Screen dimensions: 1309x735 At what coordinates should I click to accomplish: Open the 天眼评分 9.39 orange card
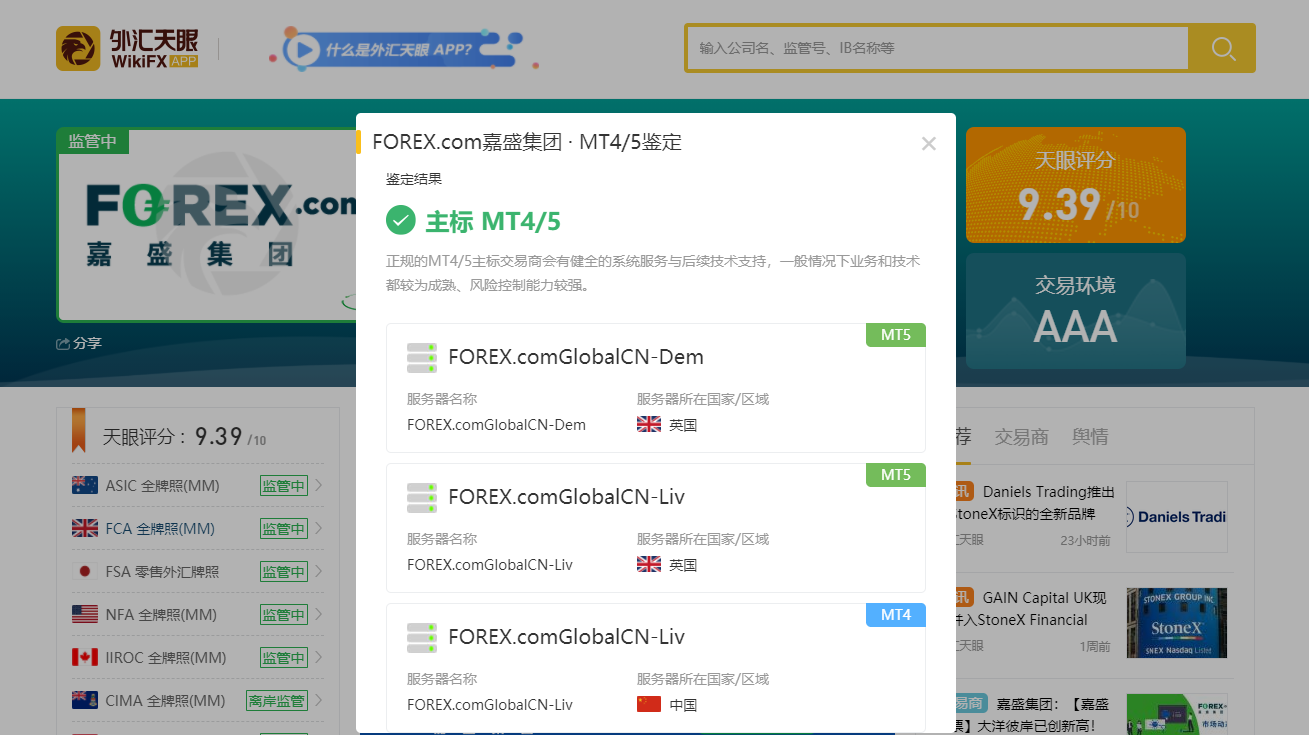tap(1076, 185)
